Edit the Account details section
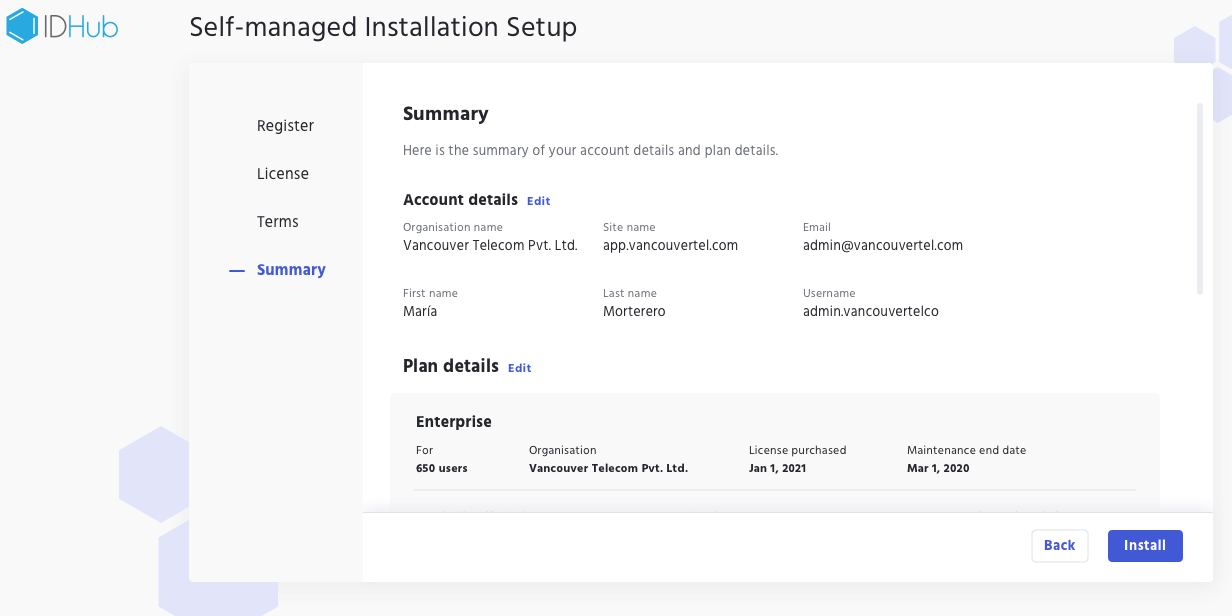Image resolution: width=1232 pixels, height=616 pixels. point(538,201)
